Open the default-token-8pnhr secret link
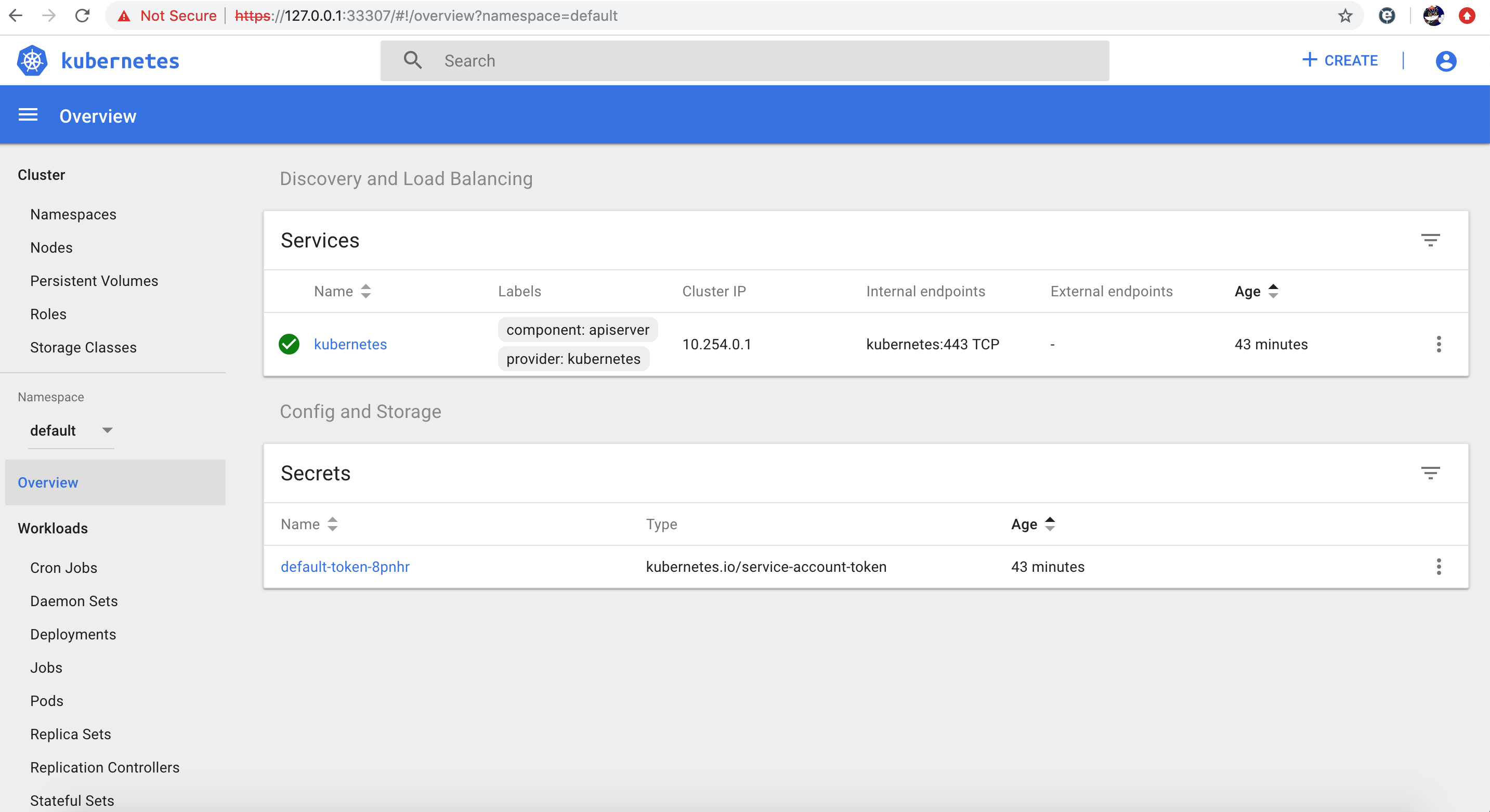 345,566
